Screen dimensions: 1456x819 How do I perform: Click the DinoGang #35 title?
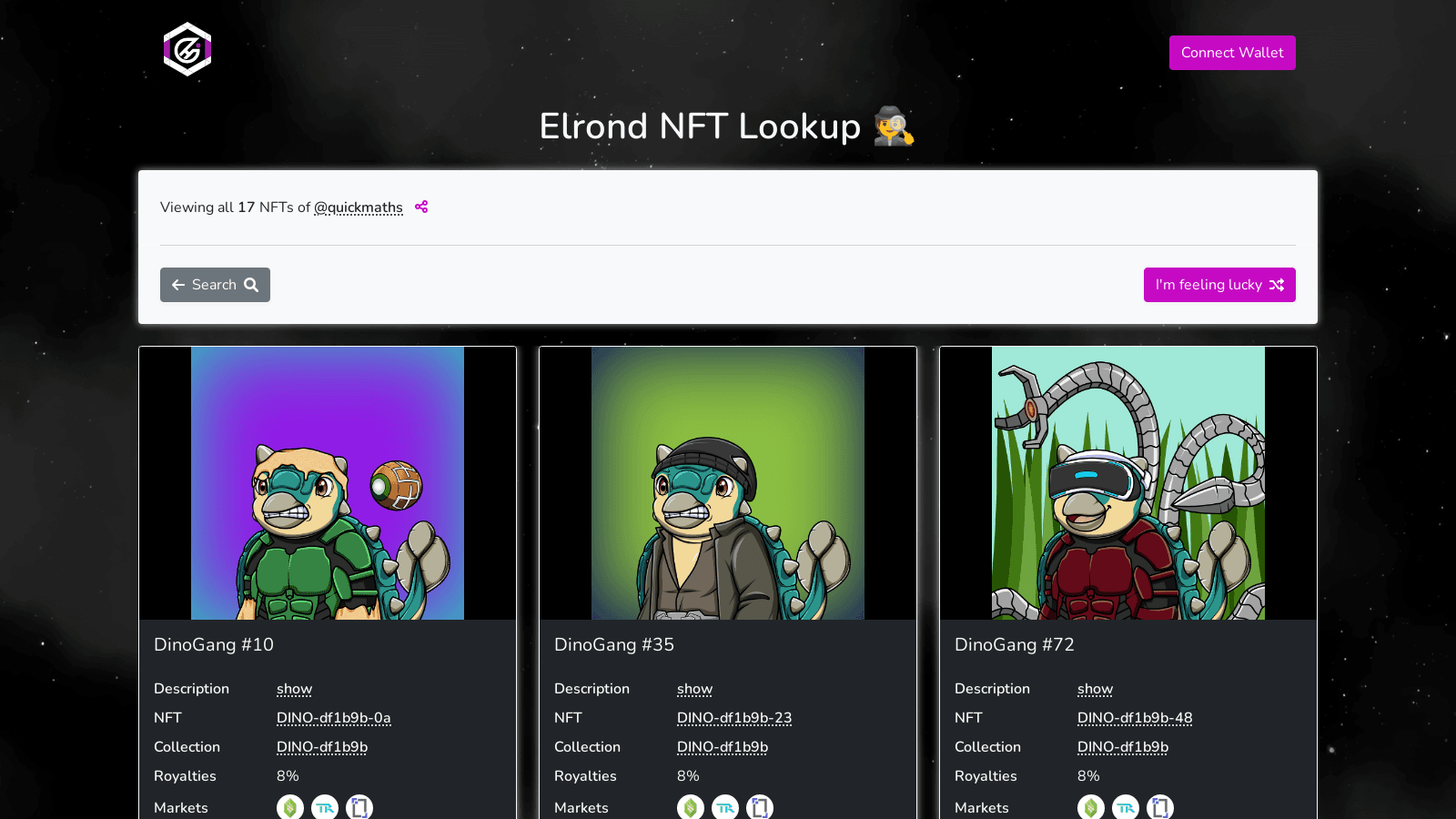(614, 644)
